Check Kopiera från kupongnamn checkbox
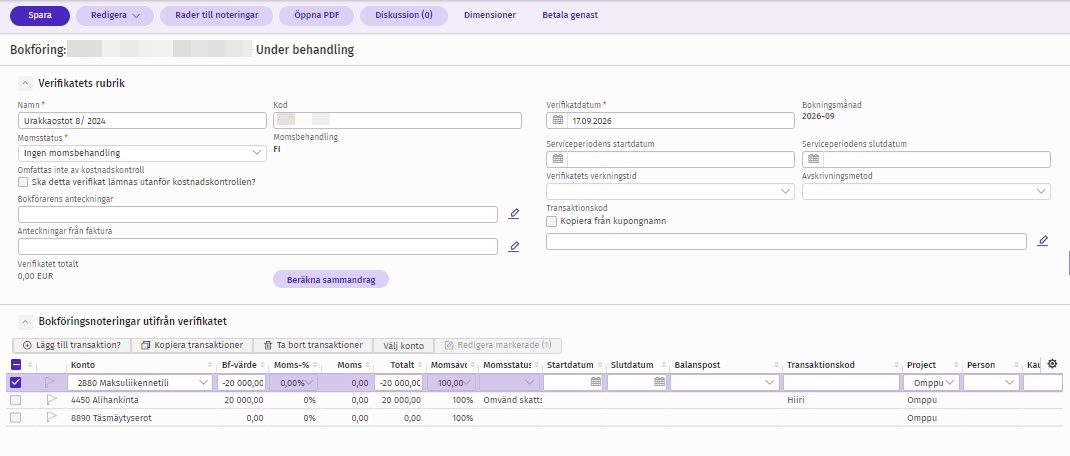This screenshot has width=1070, height=456. (x=551, y=221)
